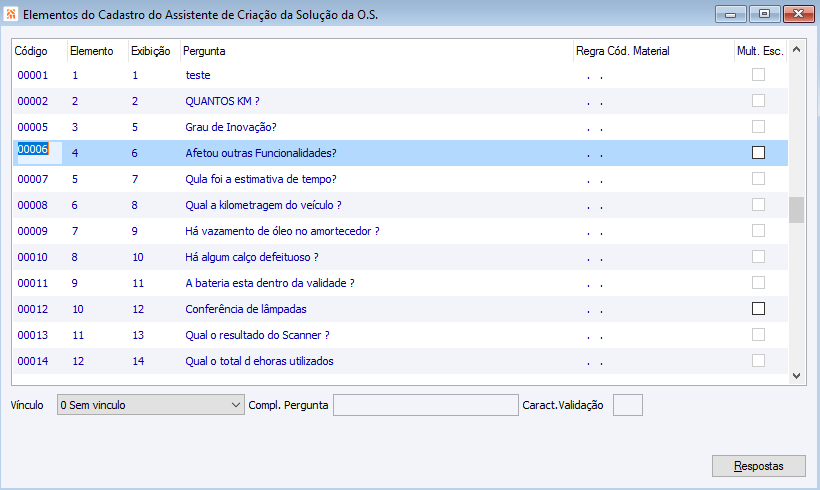Image resolution: width=820 pixels, height=490 pixels.
Task: Maximize the Elementos do Cadastro window
Action: [765, 14]
